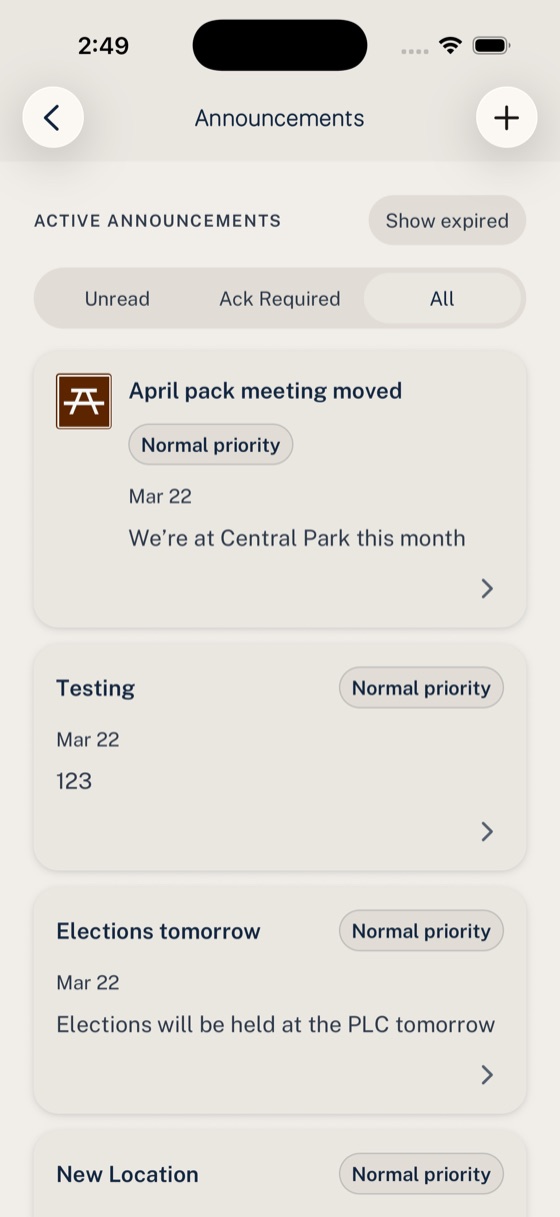Image resolution: width=560 pixels, height=1217 pixels.
Task: Tap Normal priority badge on New Location
Action: [421, 1174]
